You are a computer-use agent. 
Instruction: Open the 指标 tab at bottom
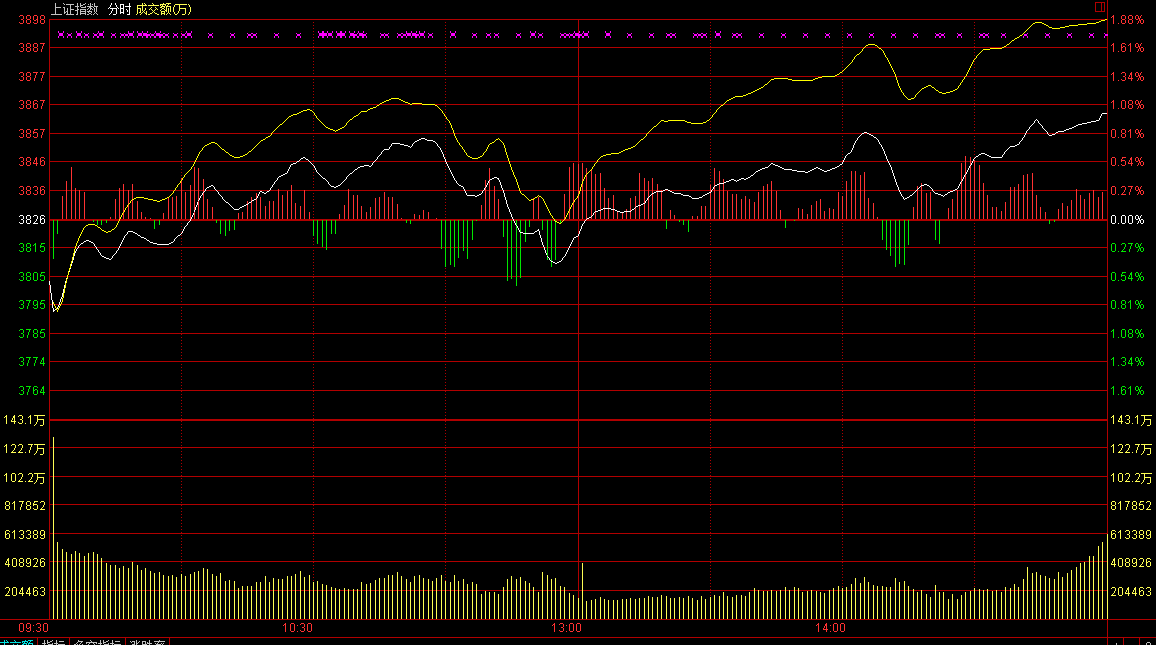(x=52, y=642)
